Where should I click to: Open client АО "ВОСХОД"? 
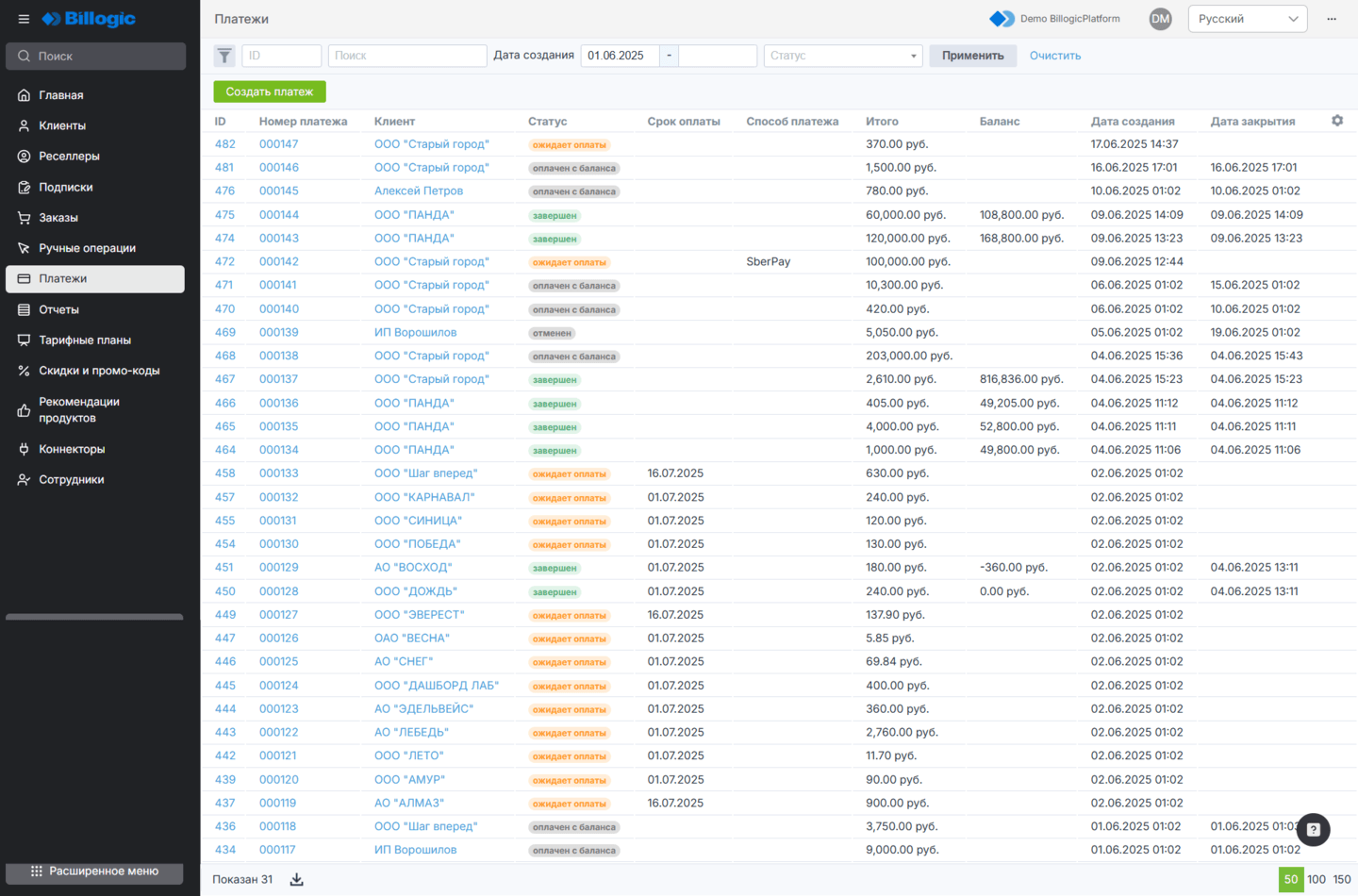tap(413, 567)
